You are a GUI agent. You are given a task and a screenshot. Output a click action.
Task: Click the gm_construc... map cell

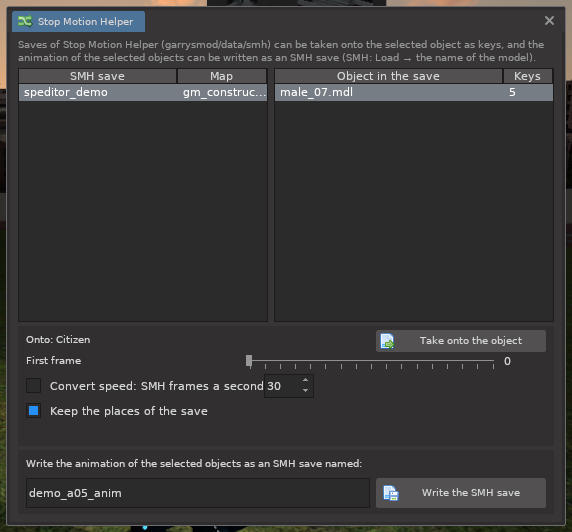coord(224,92)
